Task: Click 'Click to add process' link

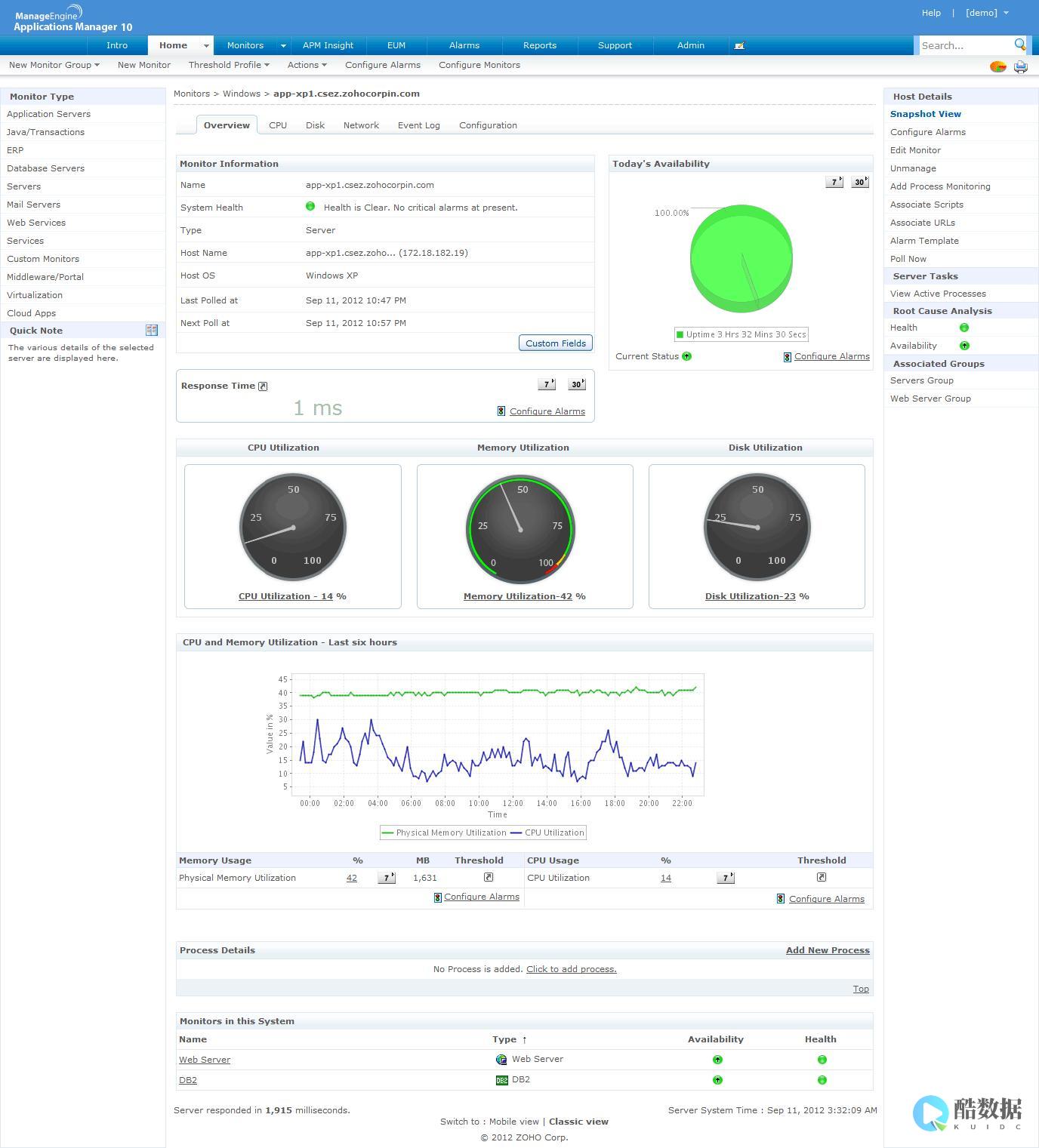Action: point(572,969)
